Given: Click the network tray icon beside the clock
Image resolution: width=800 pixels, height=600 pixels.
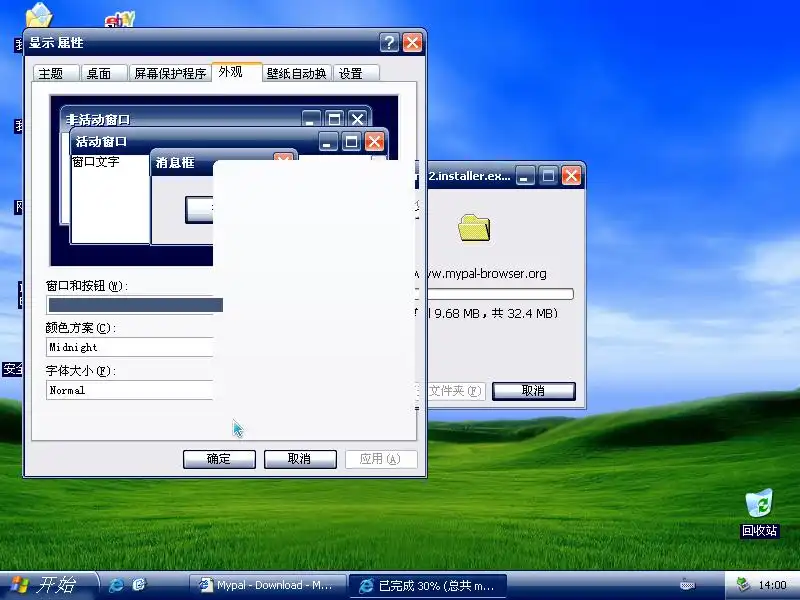Looking at the screenshot, I should click(x=743, y=585).
